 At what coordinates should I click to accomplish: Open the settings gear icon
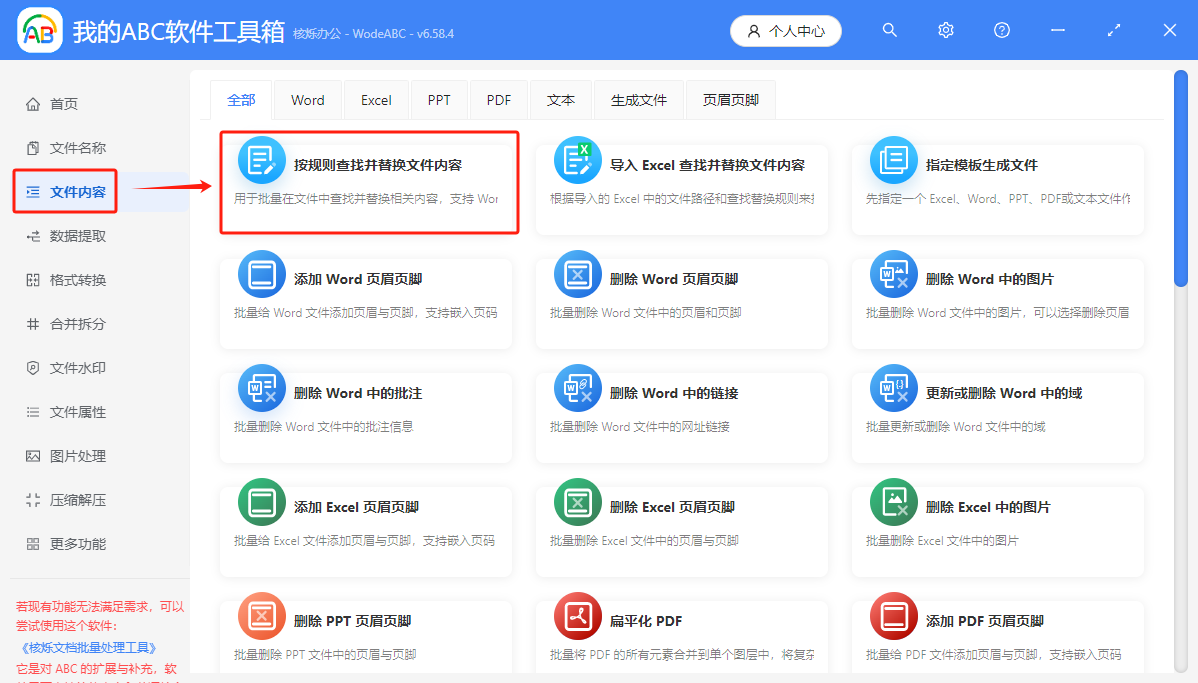[945, 30]
